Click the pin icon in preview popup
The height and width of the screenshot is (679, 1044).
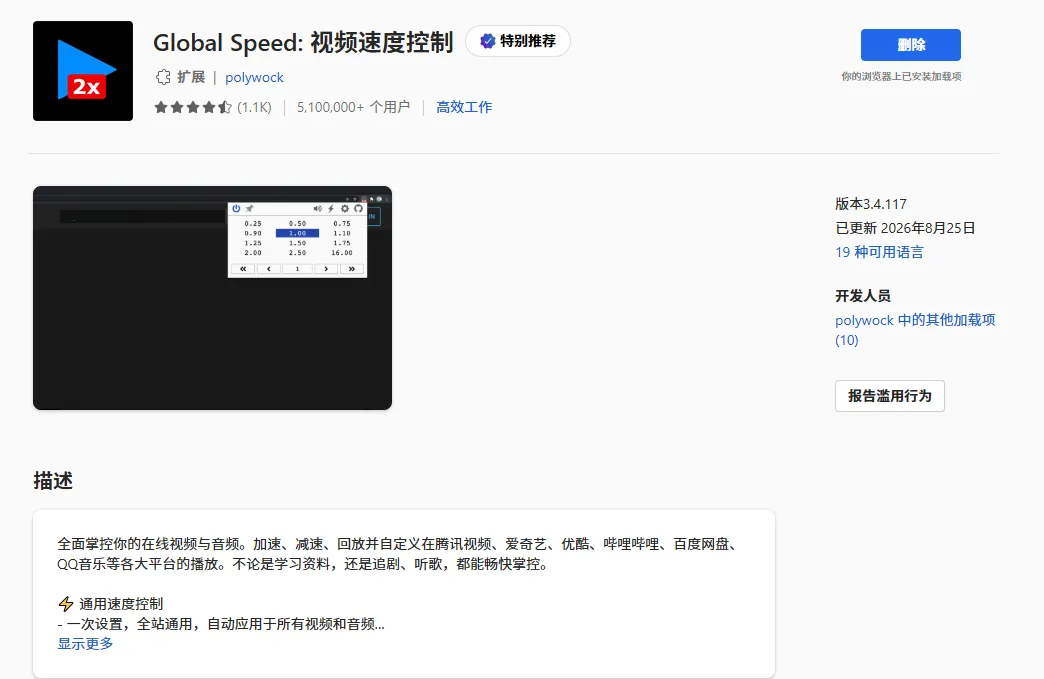(x=250, y=208)
